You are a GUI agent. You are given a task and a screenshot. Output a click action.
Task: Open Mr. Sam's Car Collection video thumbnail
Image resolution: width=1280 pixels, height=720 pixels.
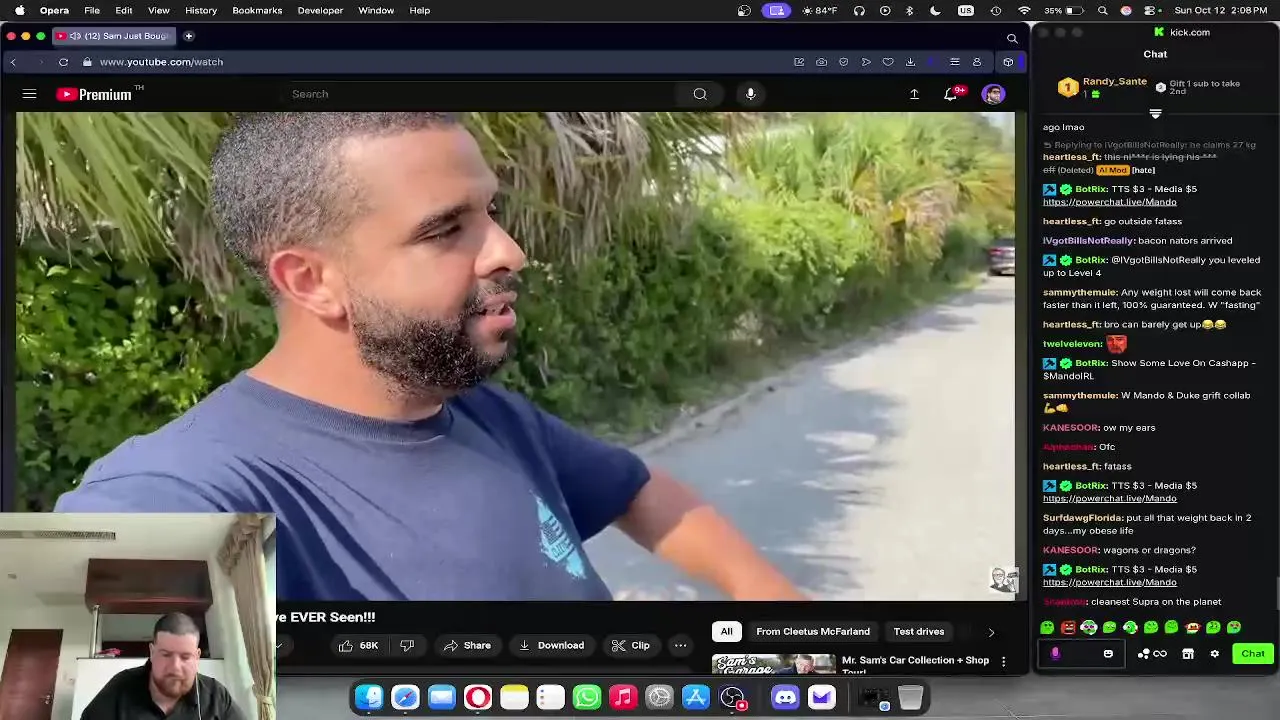point(774,664)
